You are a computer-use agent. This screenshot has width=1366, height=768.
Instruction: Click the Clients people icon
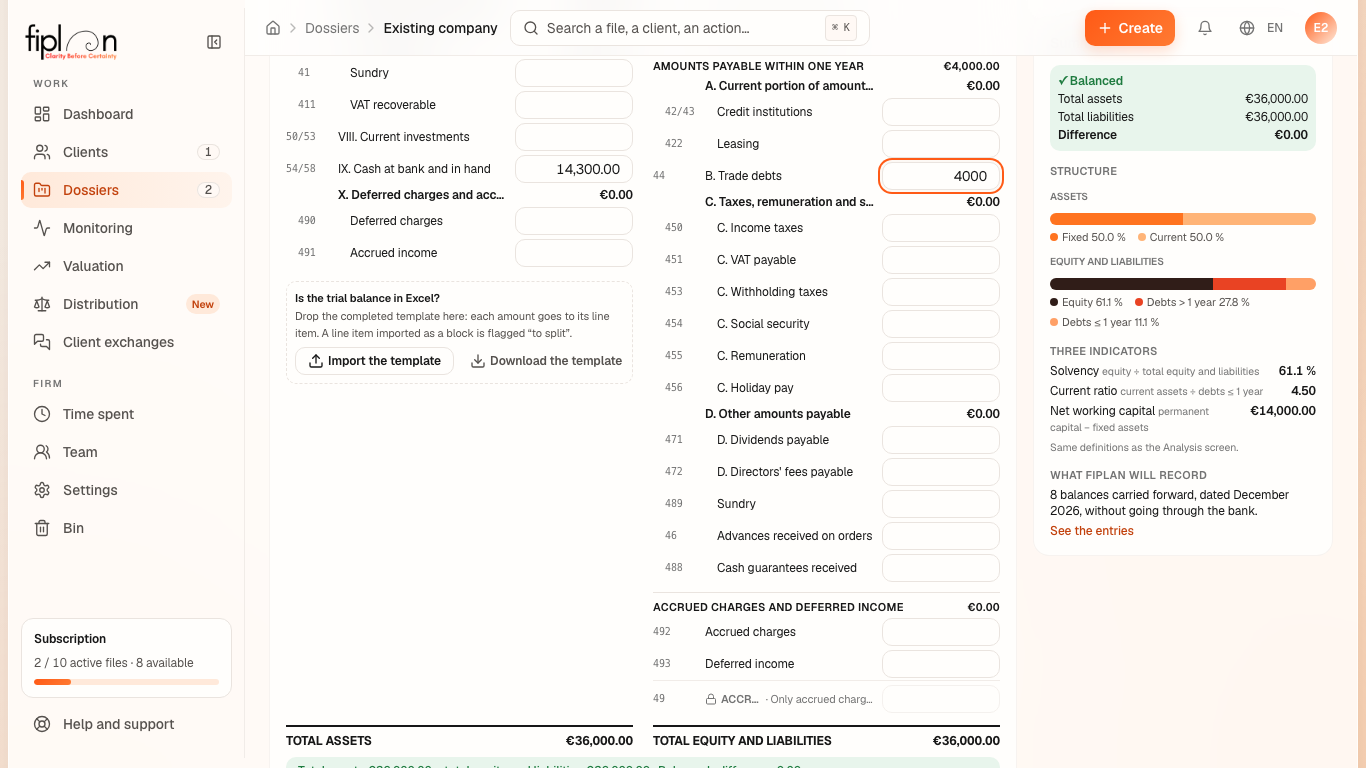coord(42,152)
